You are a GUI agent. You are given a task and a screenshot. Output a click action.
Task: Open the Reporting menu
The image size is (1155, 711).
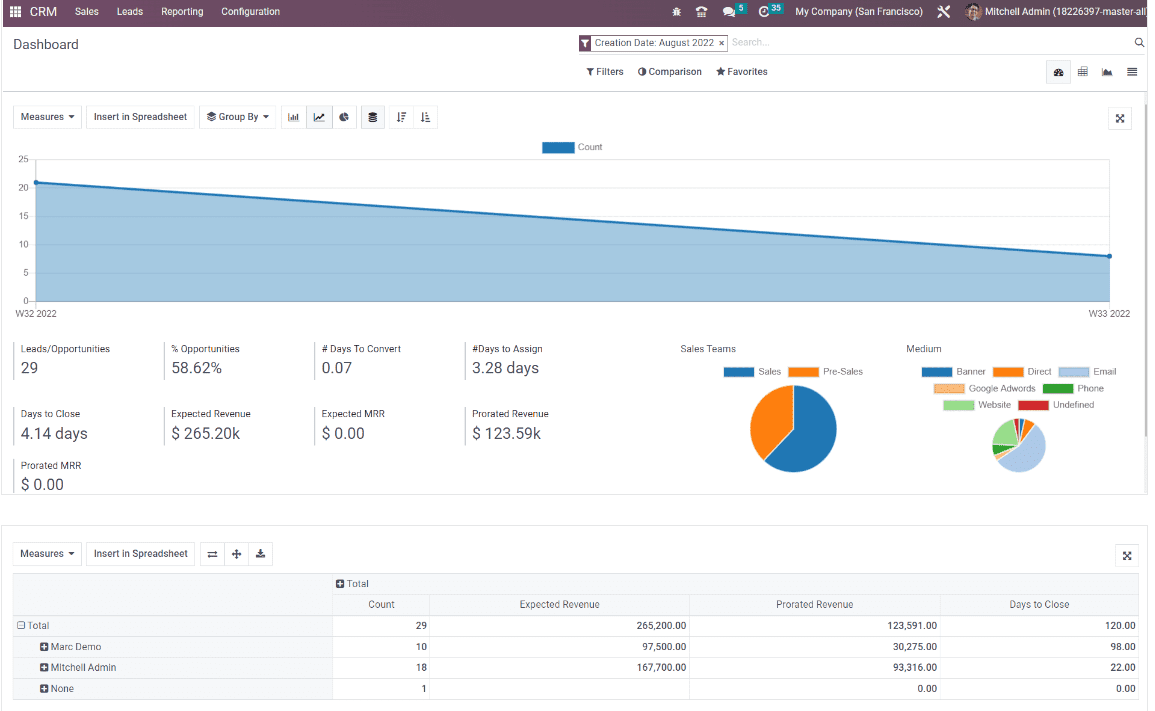point(181,11)
